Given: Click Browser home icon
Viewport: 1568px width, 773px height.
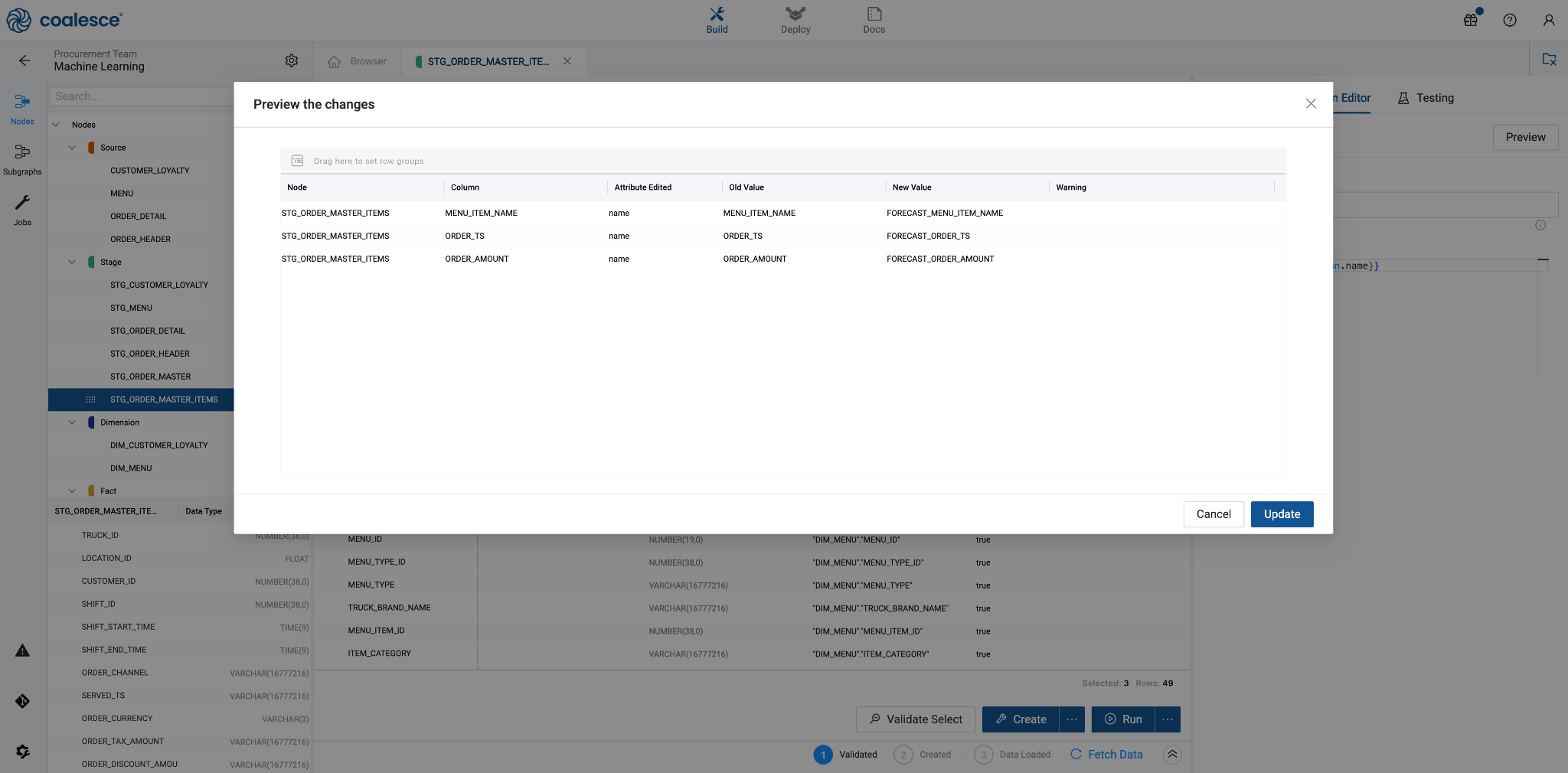Looking at the screenshot, I should coord(334,62).
